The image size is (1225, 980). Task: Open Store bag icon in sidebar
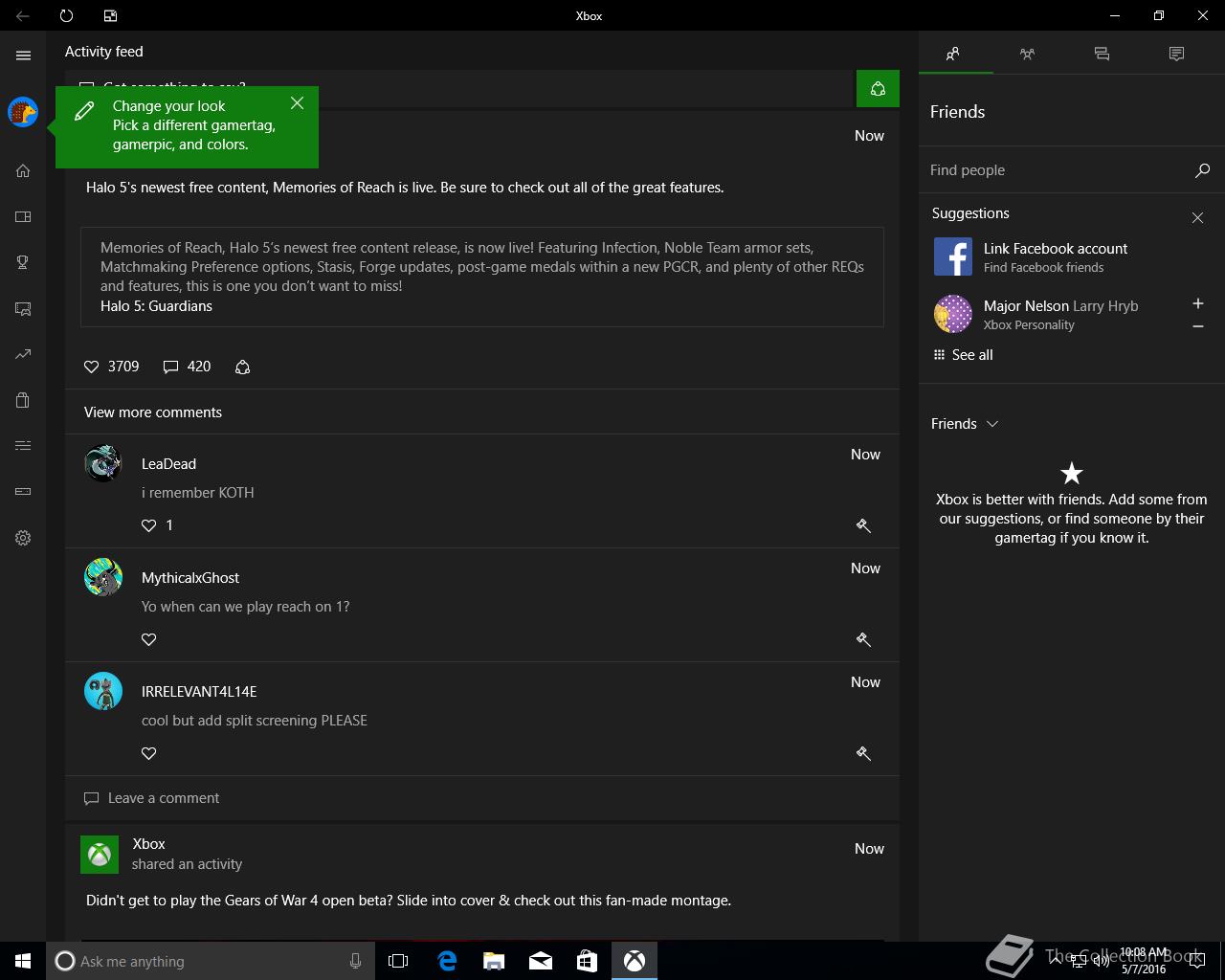click(x=23, y=400)
